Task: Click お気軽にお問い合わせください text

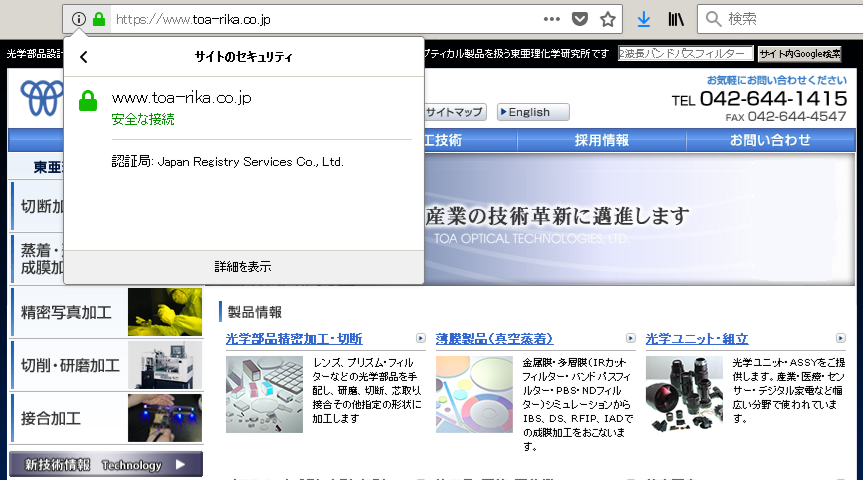Action: [x=777, y=80]
